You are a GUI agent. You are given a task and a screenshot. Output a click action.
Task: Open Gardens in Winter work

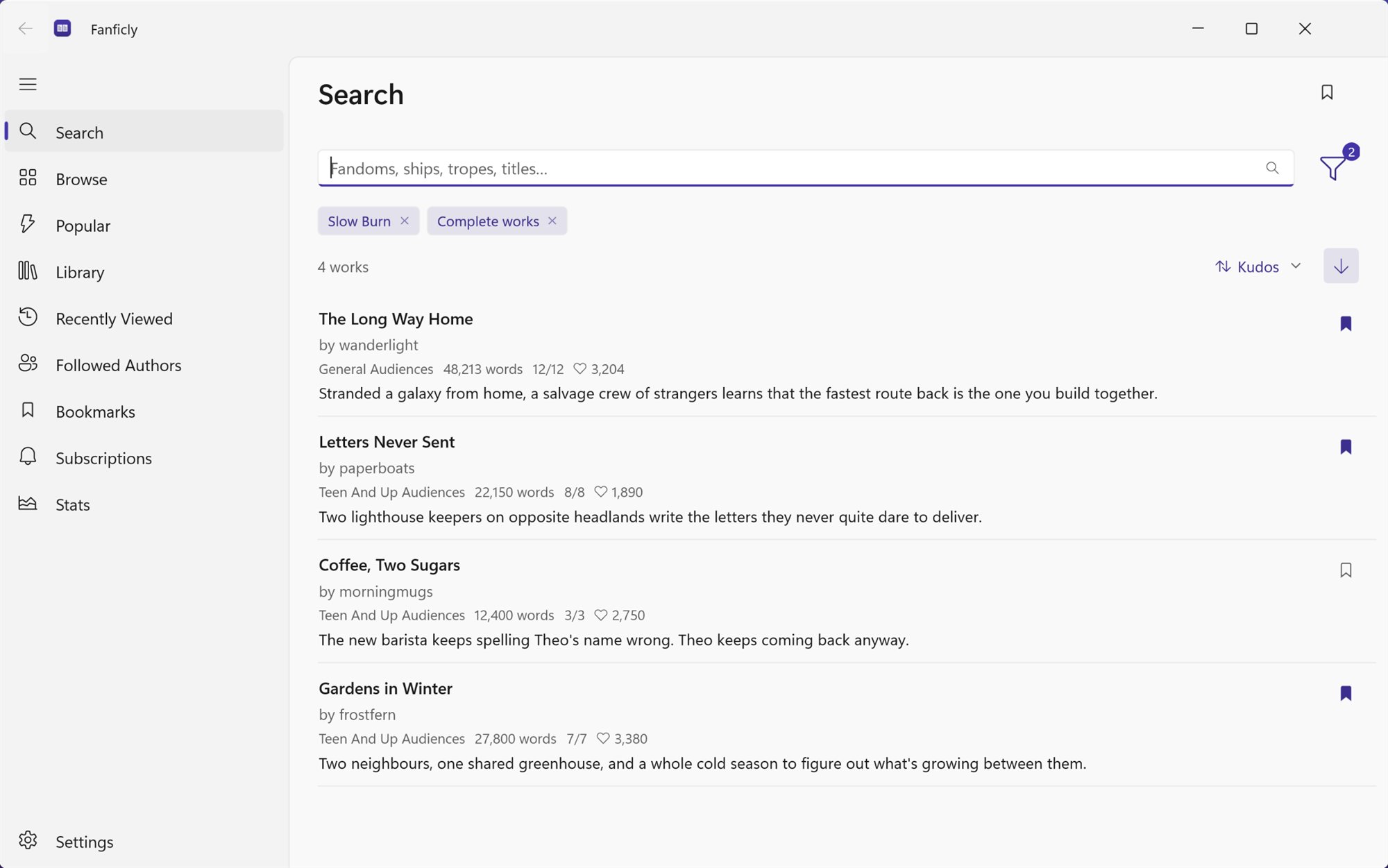[x=385, y=688]
